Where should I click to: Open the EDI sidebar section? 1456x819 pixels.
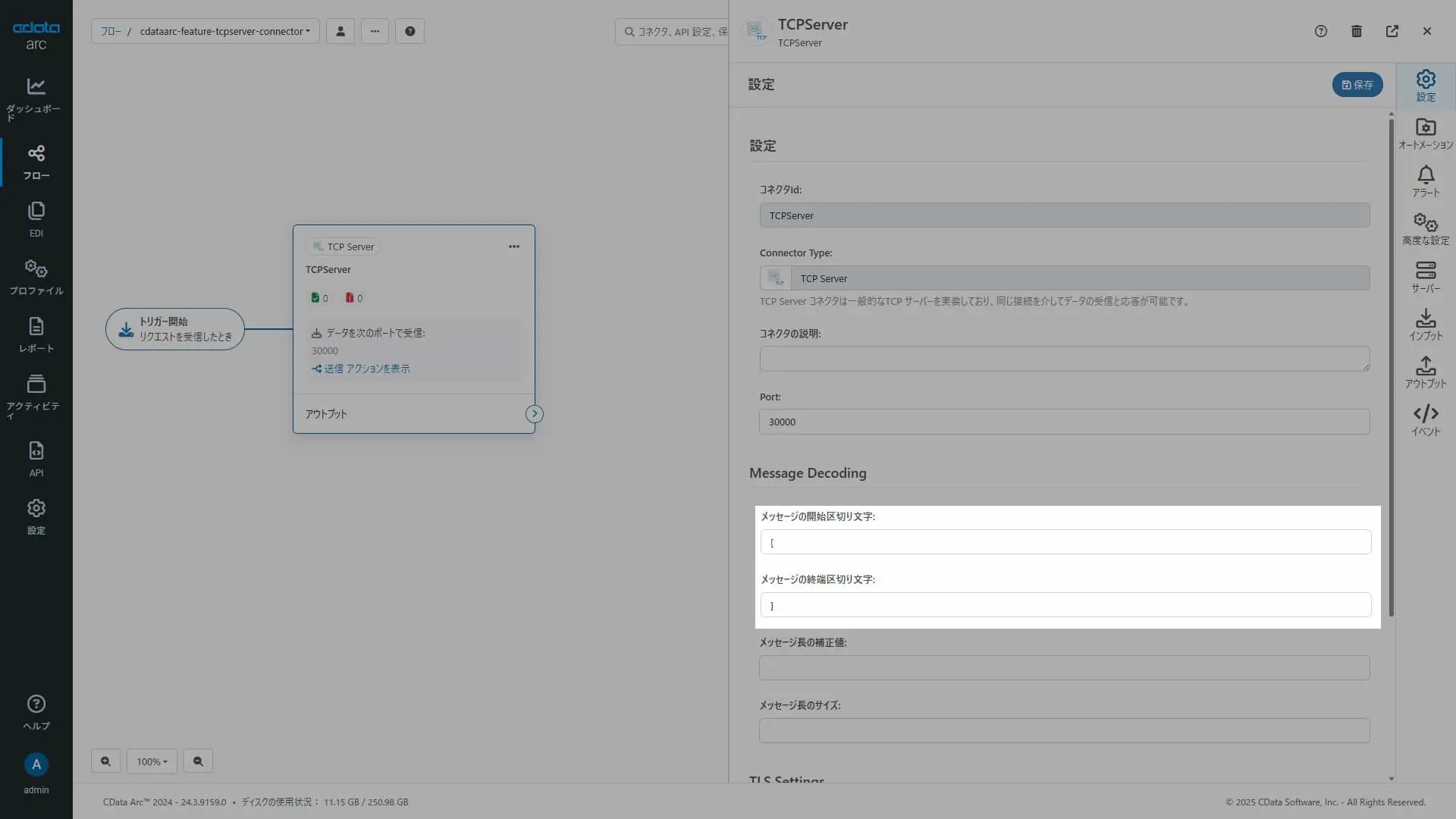(x=36, y=220)
